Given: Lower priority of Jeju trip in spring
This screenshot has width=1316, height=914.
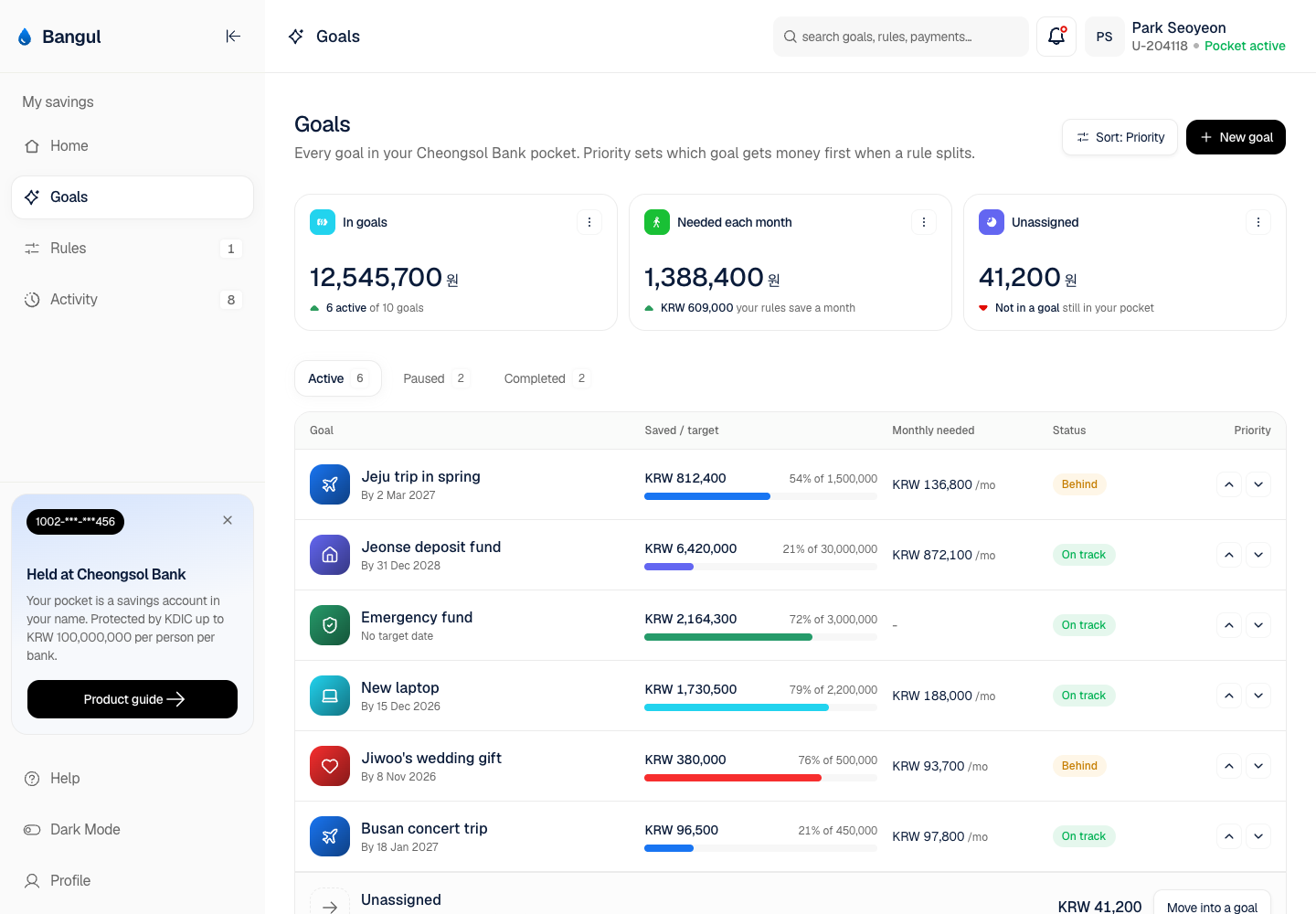Looking at the screenshot, I should pos(1258,484).
